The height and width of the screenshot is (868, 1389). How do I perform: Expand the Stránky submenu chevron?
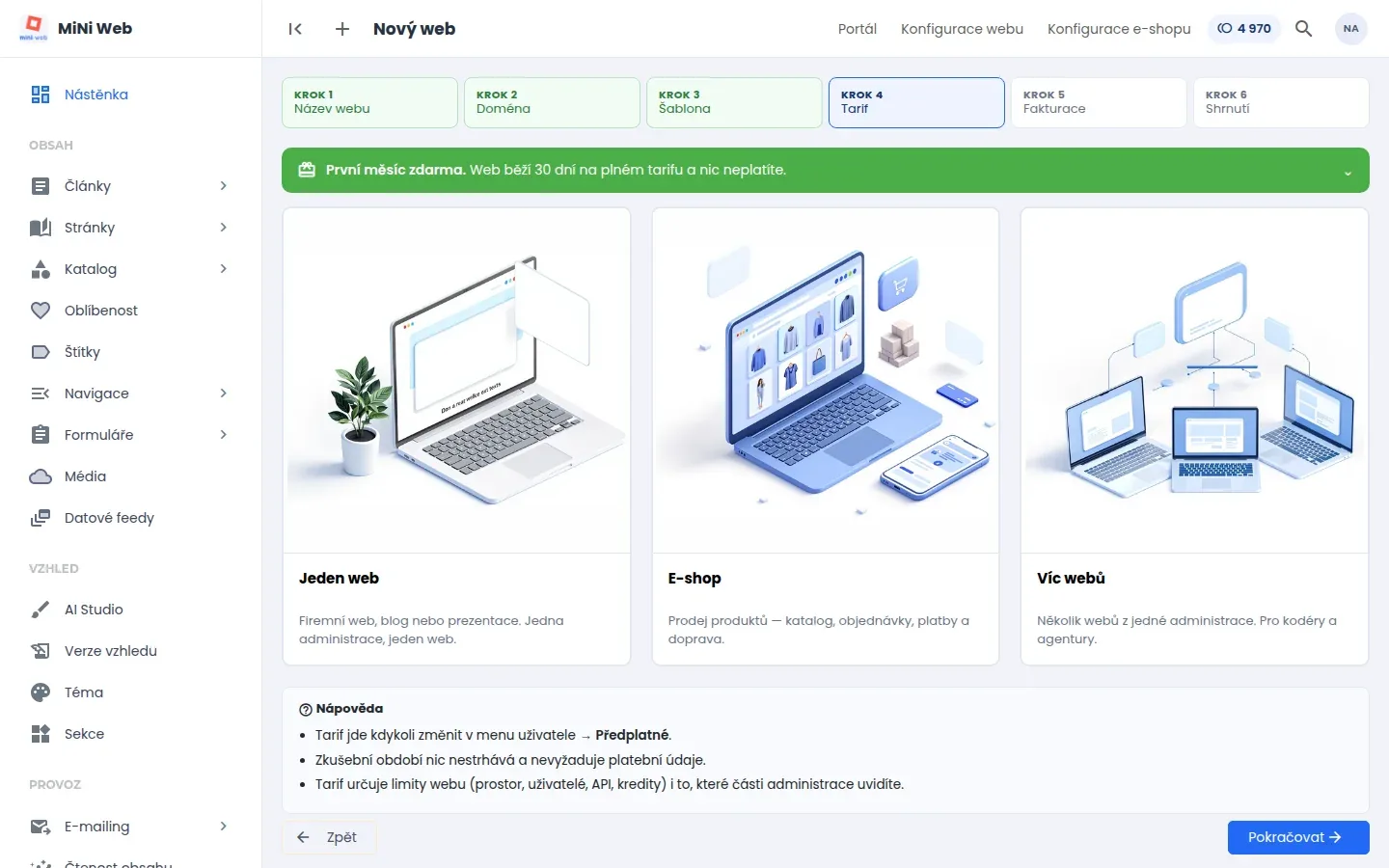point(223,228)
